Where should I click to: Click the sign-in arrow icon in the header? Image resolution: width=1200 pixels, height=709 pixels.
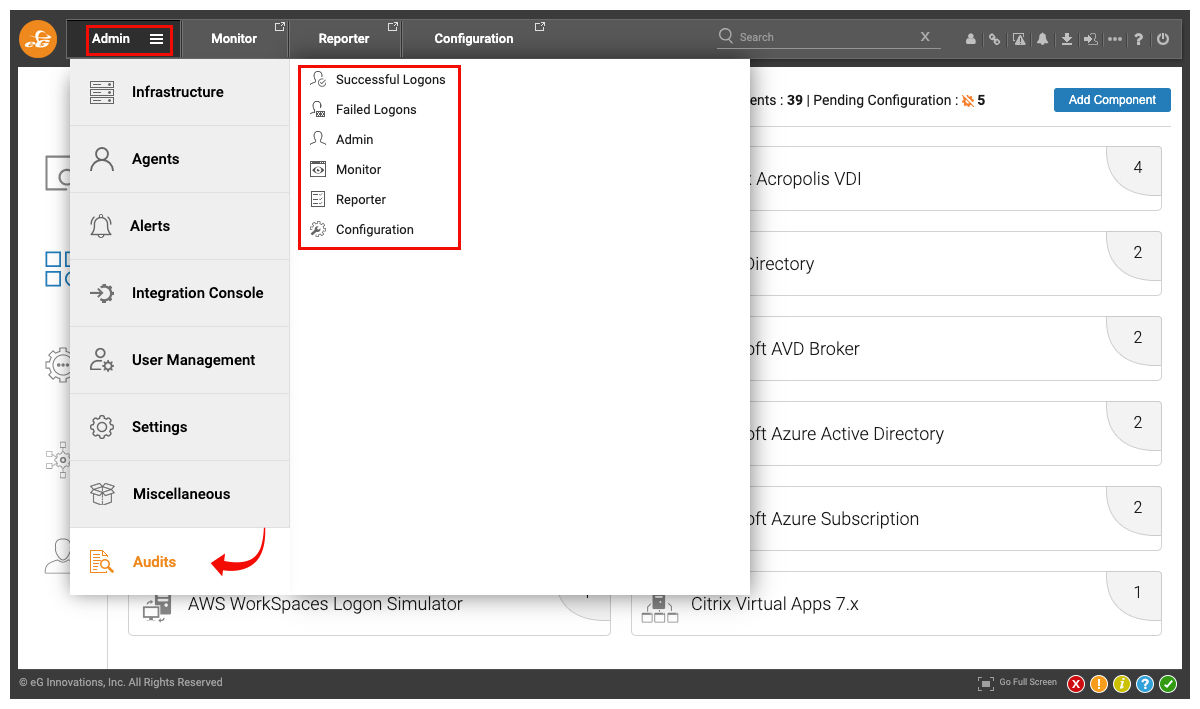[x=1091, y=39]
